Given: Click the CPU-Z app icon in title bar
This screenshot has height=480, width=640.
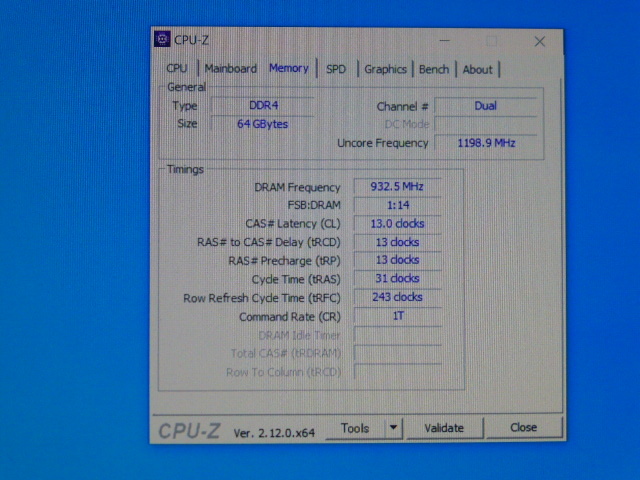Looking at the screenshot, I should point(162,39).
